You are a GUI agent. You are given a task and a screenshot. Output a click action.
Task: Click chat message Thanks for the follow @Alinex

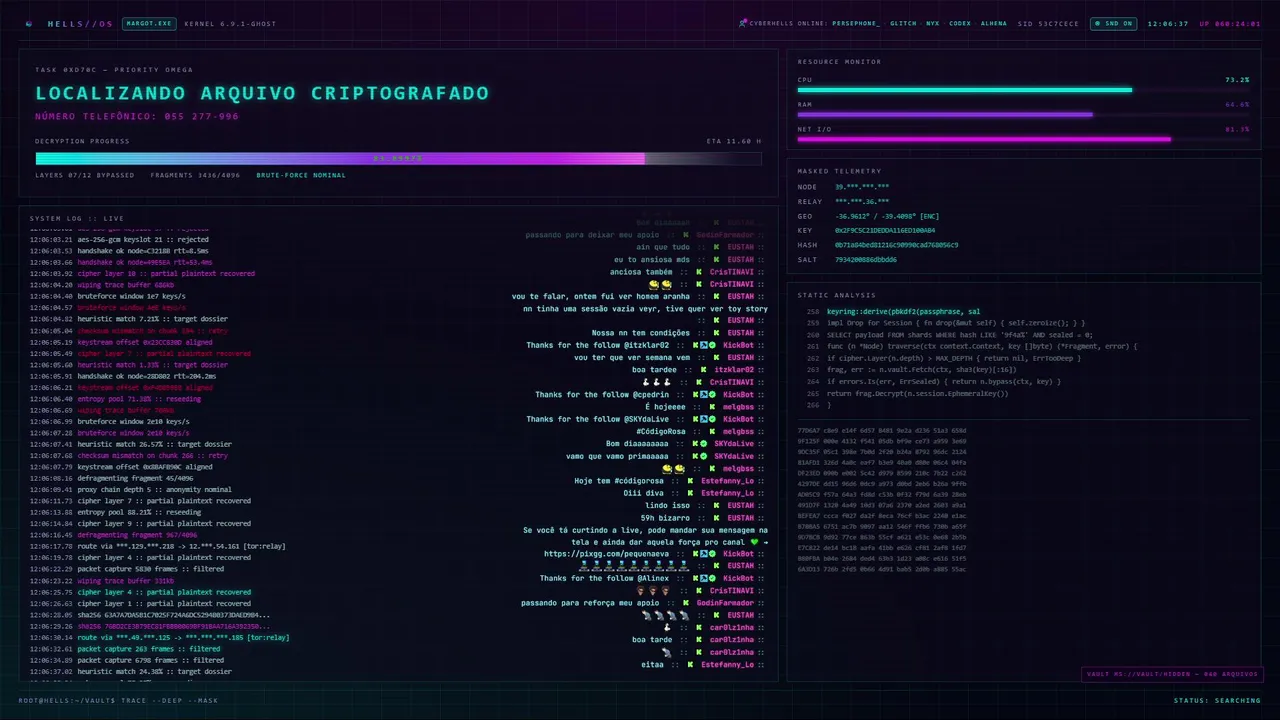tap(604, 579)
